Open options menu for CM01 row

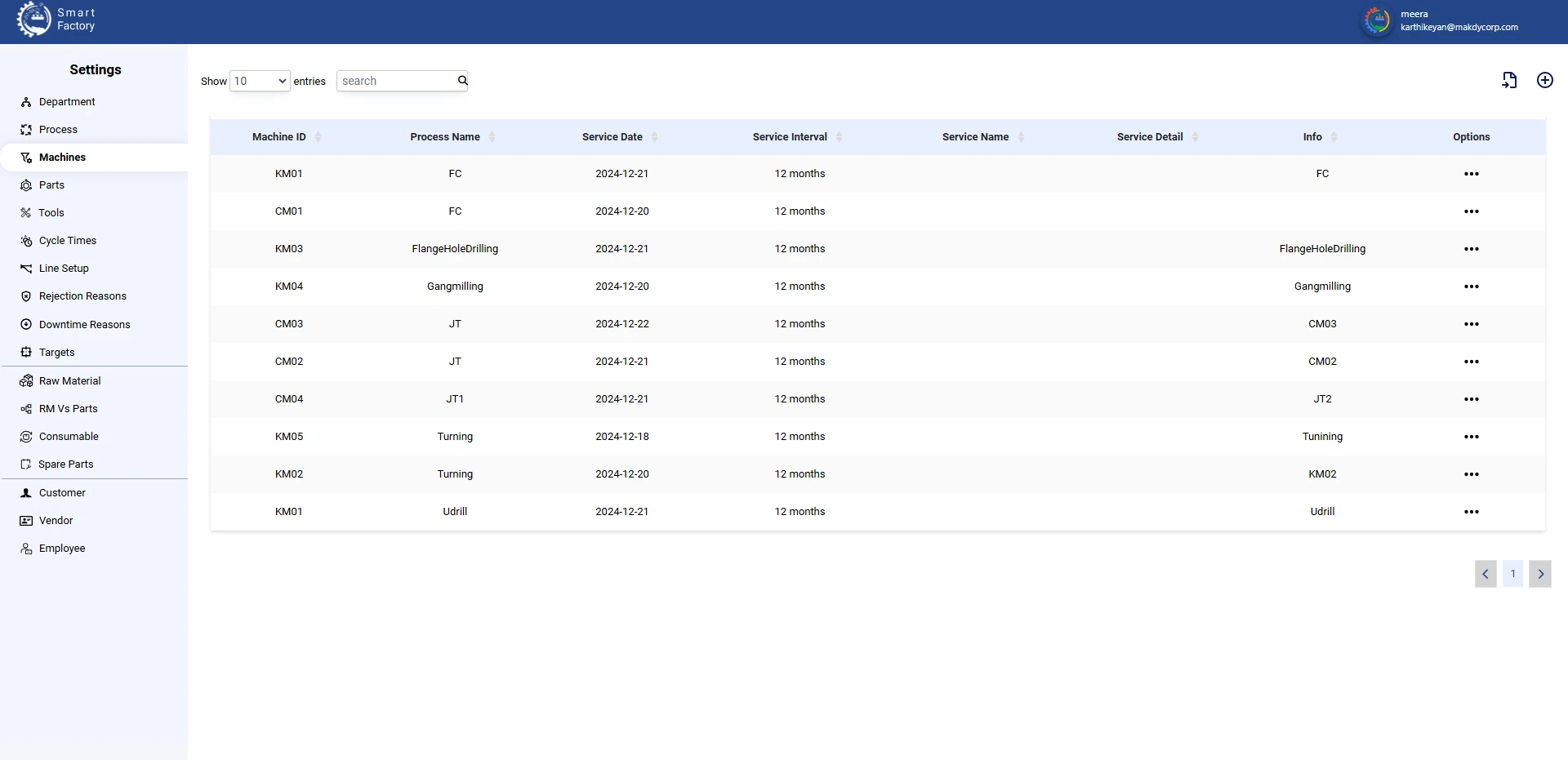point(1471,211)
